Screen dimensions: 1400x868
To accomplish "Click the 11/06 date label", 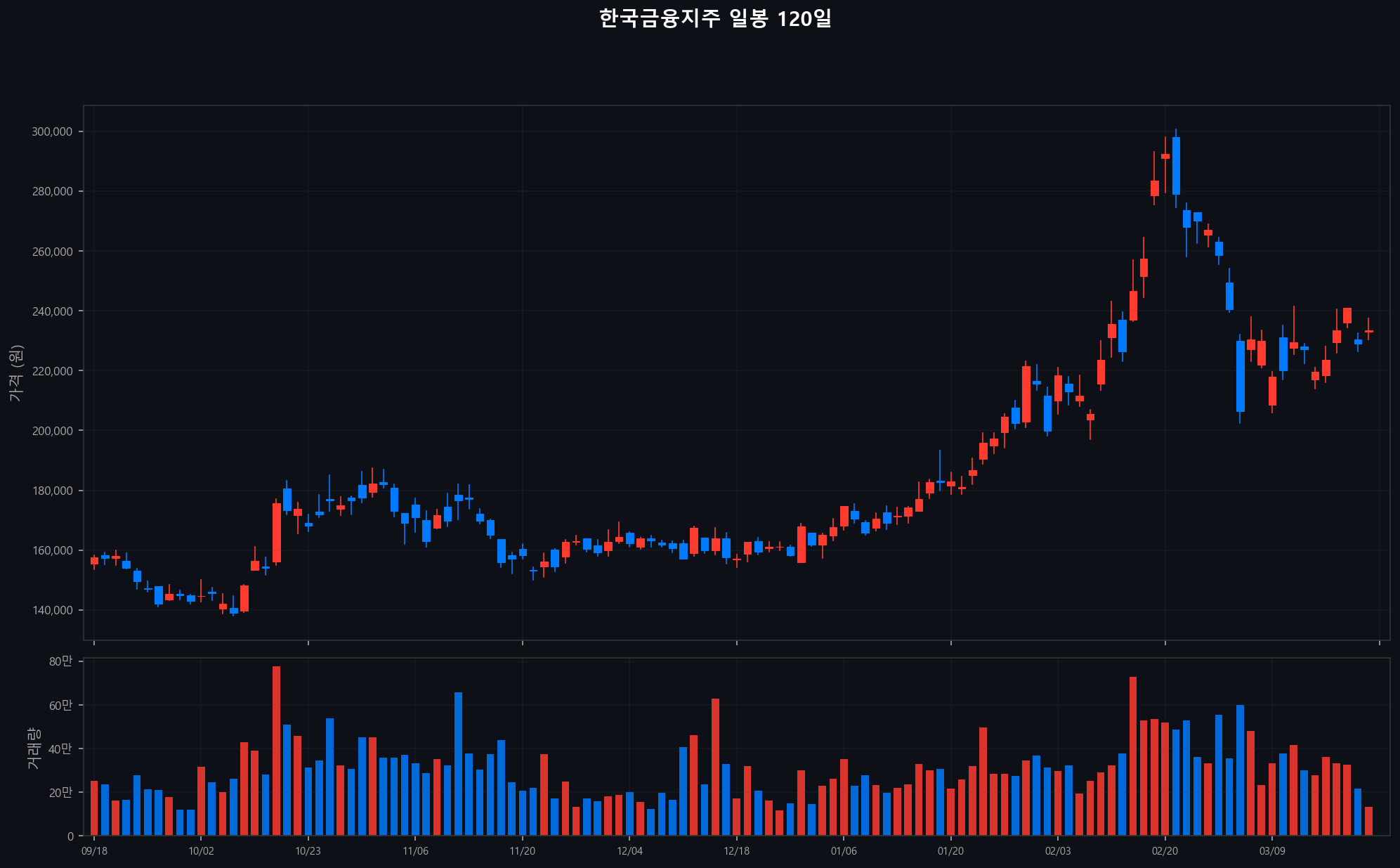I will [415, 851].
